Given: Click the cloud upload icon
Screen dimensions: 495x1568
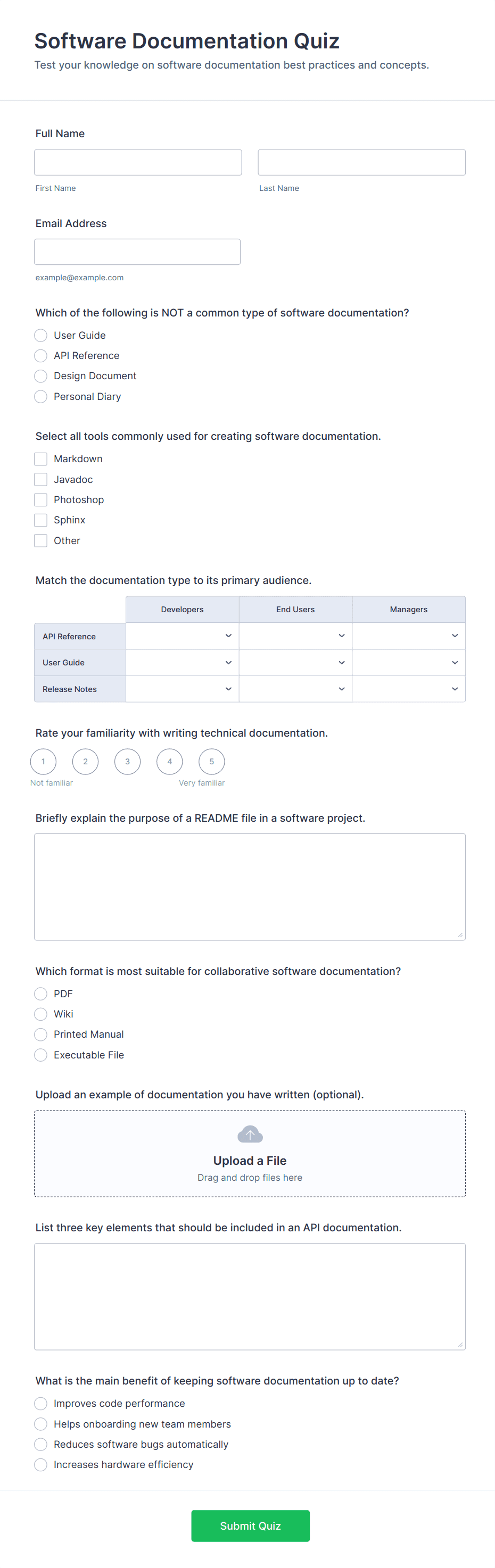Looking at the screenshot, I should tap(250, 1134).
